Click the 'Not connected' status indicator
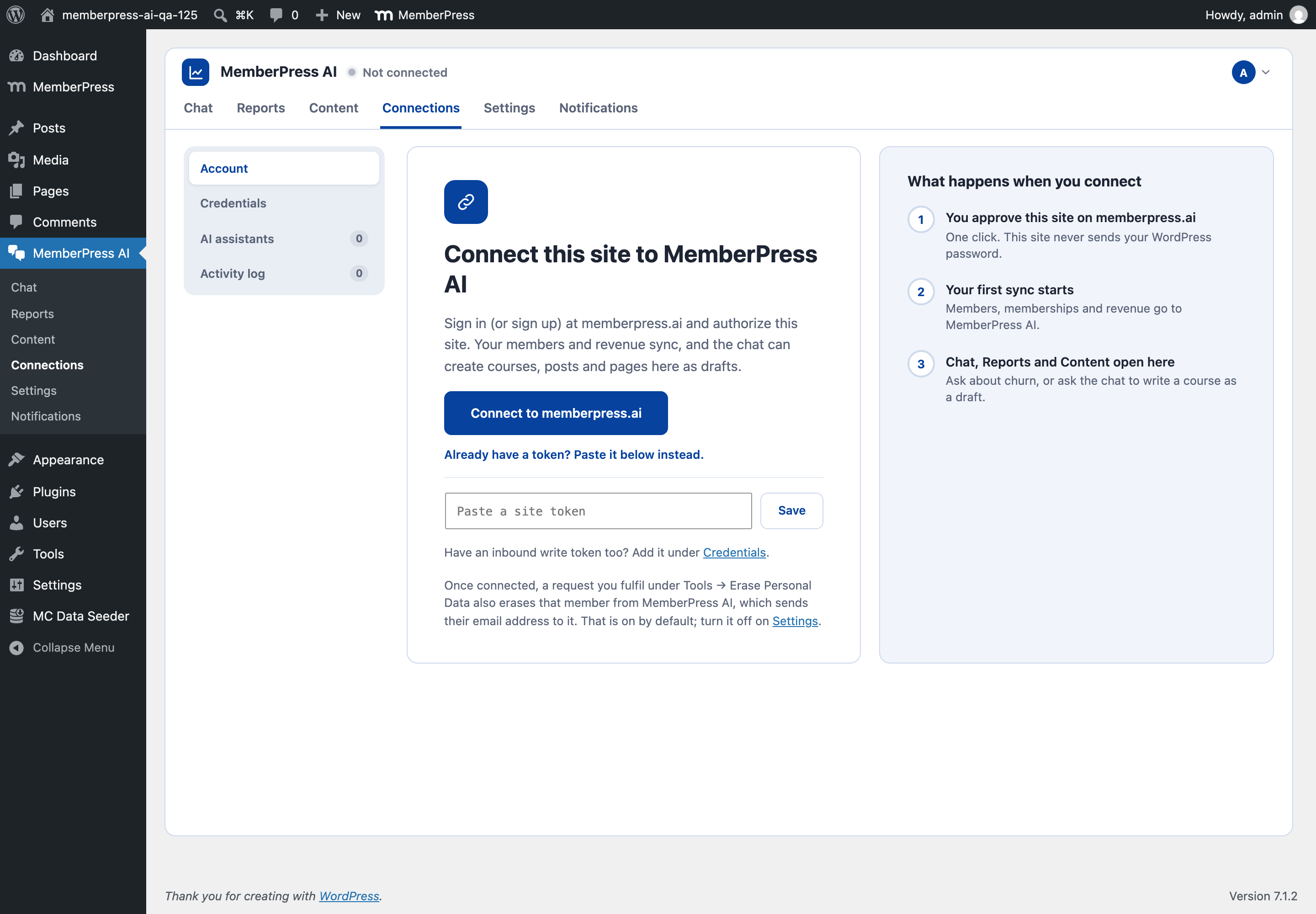This screenshot has height=914, width=1316. coord(398,72)
